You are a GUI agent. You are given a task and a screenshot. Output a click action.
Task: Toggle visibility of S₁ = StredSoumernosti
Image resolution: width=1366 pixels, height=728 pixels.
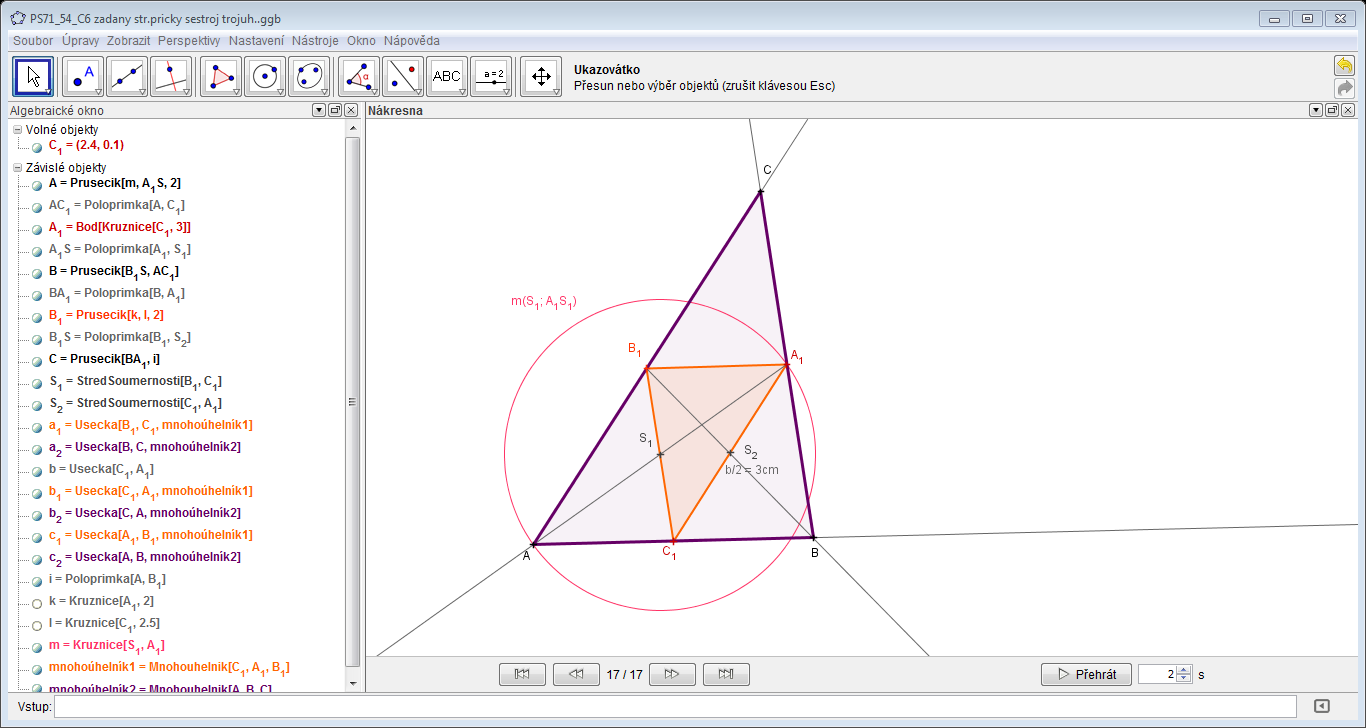(37, 382)
